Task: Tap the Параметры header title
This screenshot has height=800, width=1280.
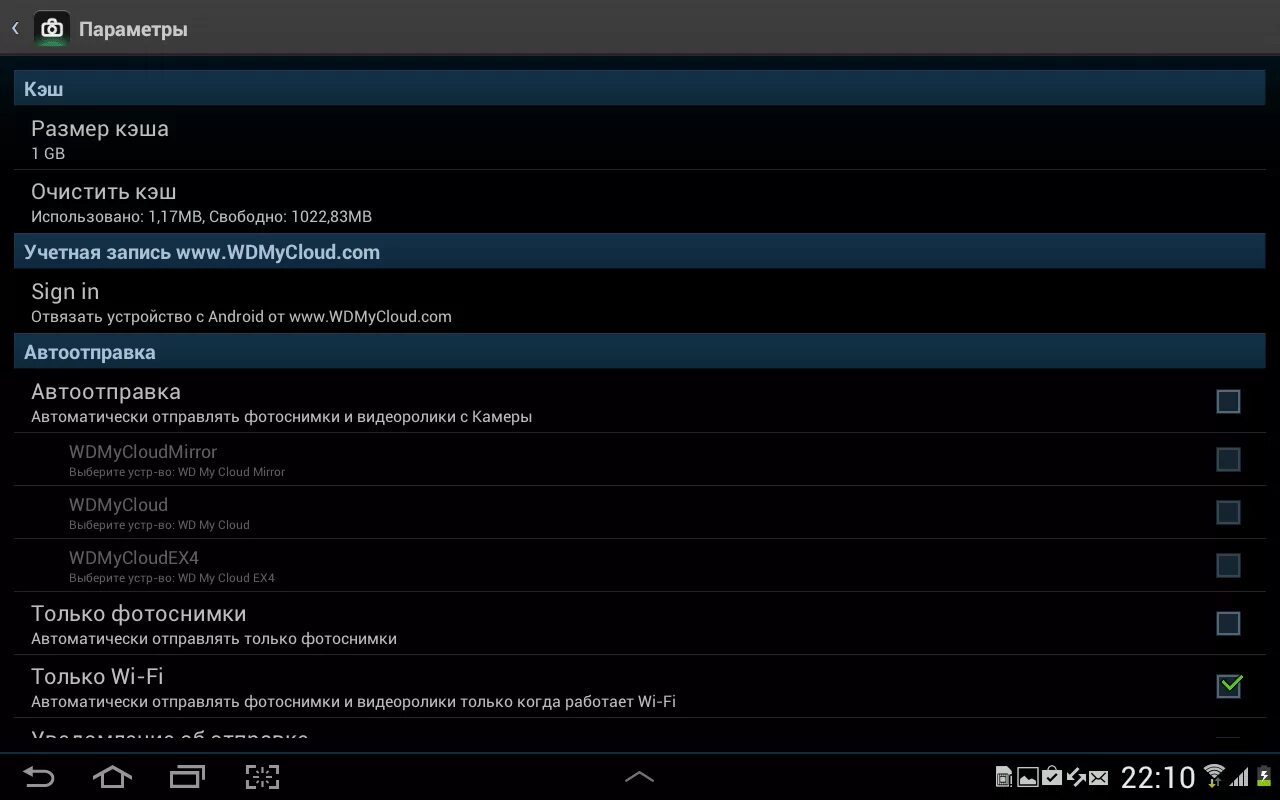Action: (x=133, y=30)
